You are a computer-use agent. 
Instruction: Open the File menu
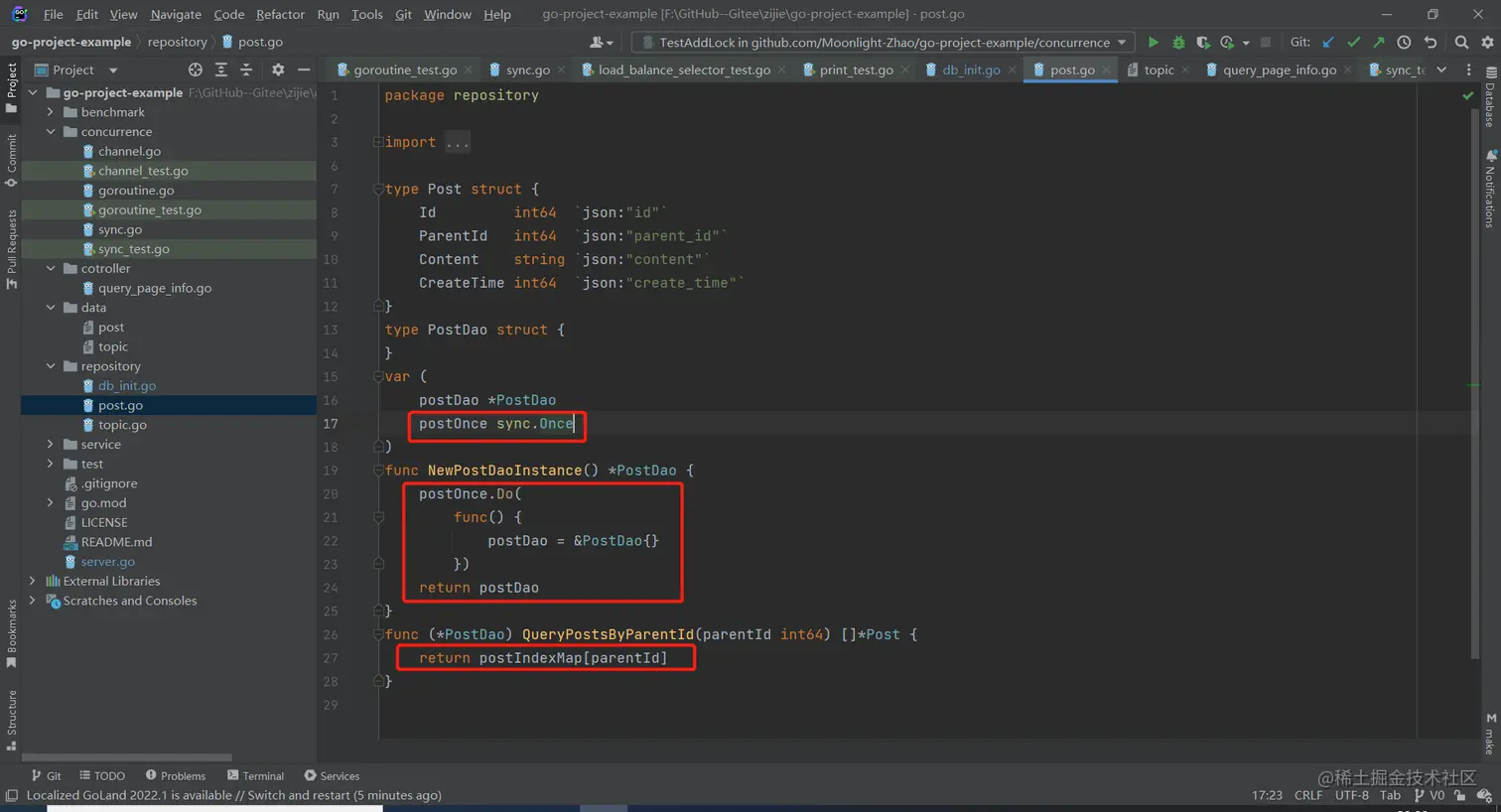[54, 14]
